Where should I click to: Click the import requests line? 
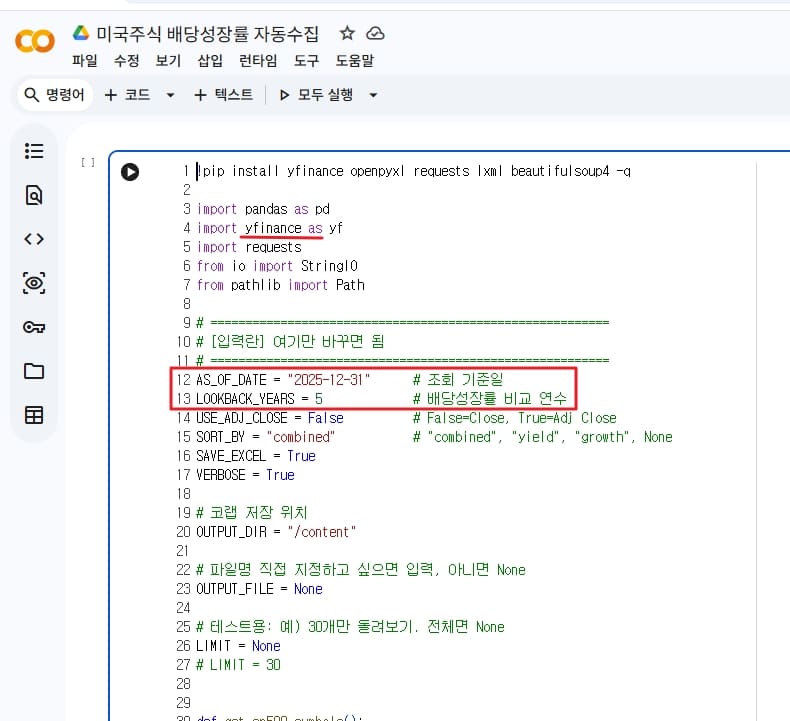(x=249, y=247)
